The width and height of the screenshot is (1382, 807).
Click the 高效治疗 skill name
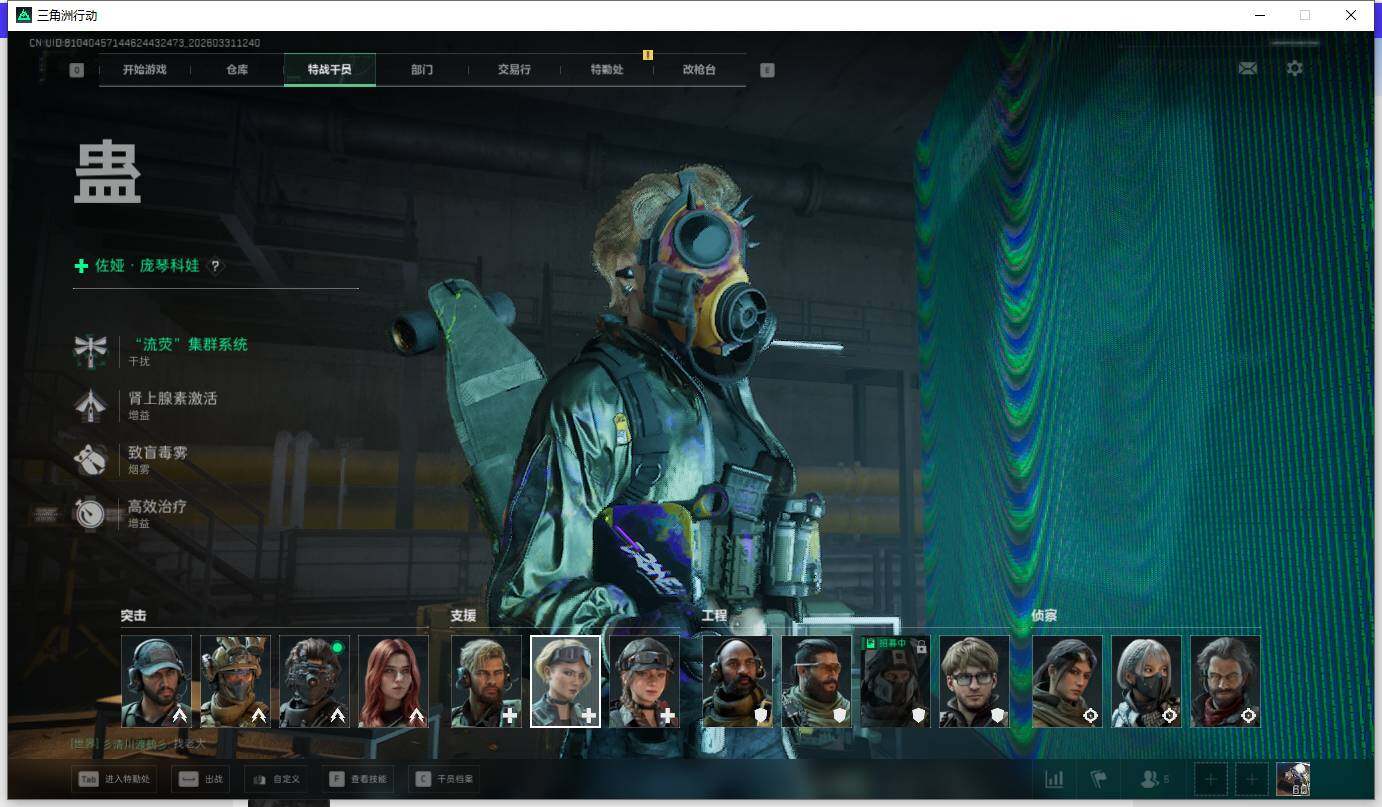pos(157,507)
